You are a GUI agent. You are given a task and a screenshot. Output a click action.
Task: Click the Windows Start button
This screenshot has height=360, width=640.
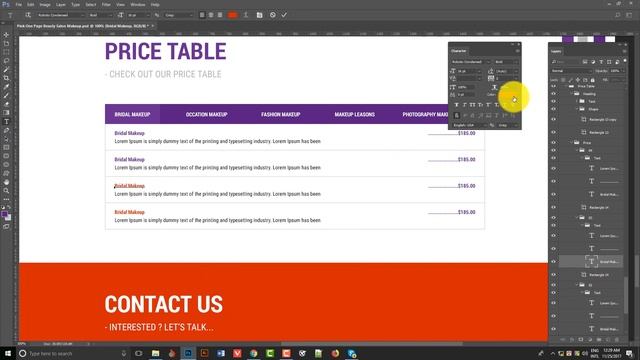click(8, 353)
